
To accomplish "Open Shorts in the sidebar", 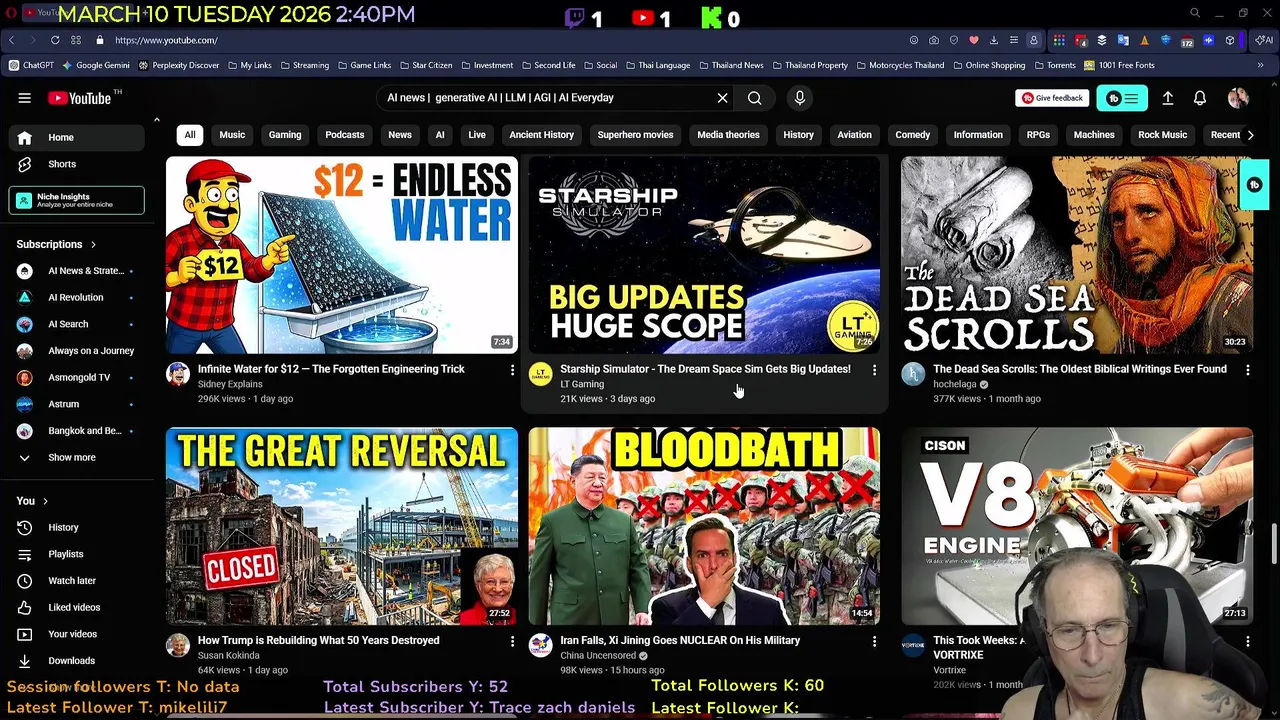I will click(77, 164).
